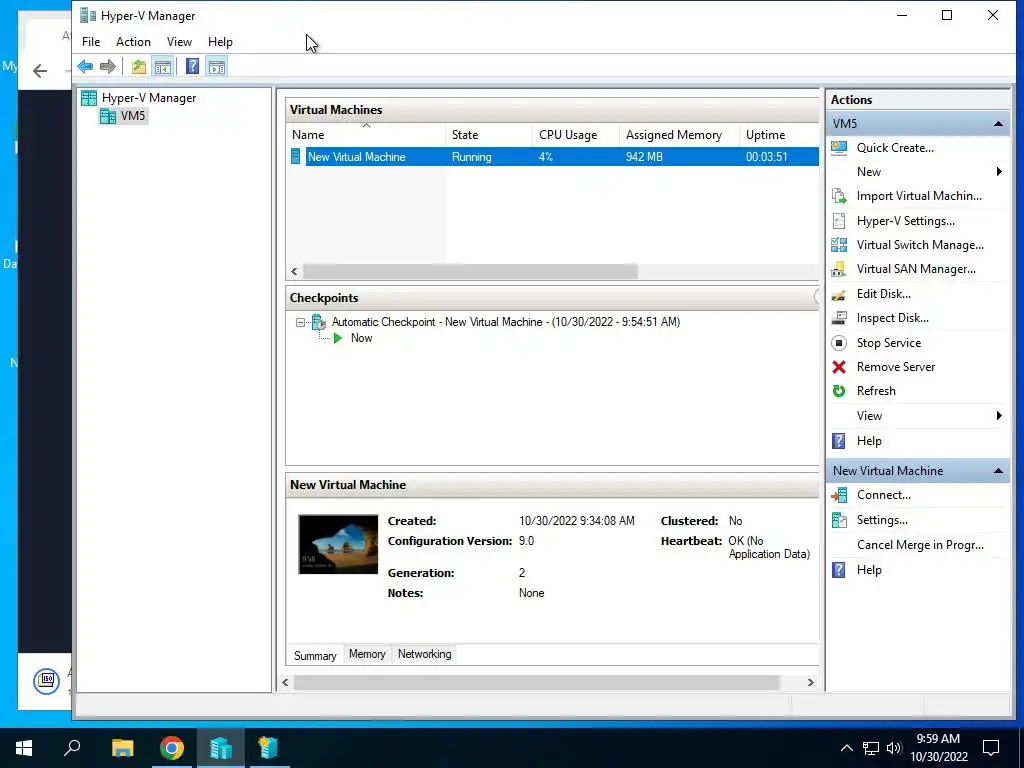1024x768 pixels.
Task: Open File Explorer from the taskbar
Action: pyautogui.click(x=122, y=748)
